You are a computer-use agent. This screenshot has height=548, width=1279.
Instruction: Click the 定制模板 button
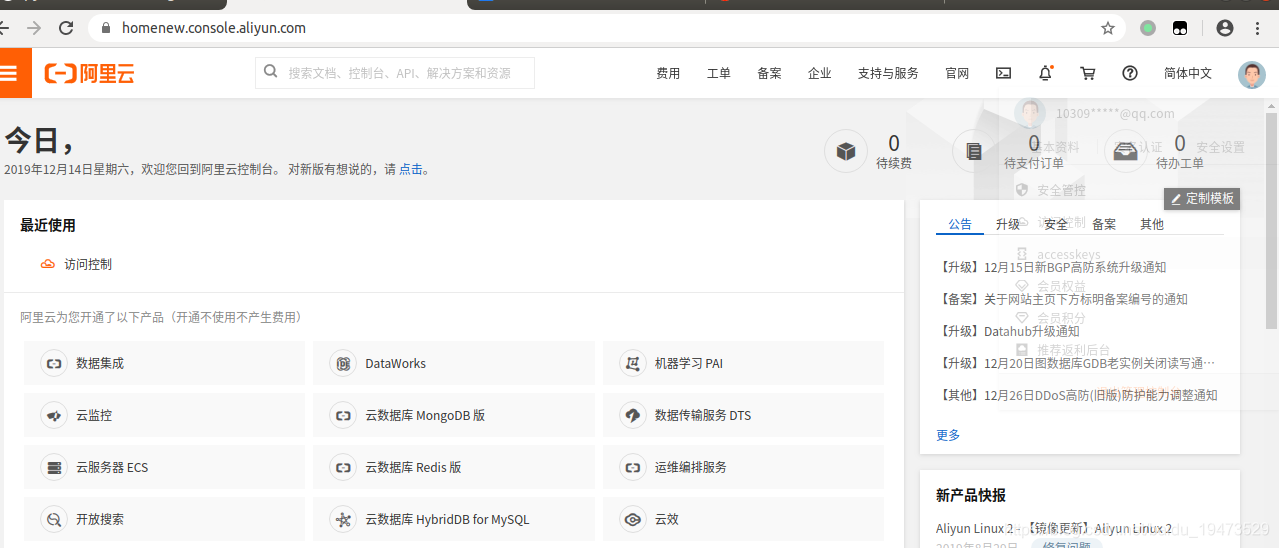pos(1202,198)
